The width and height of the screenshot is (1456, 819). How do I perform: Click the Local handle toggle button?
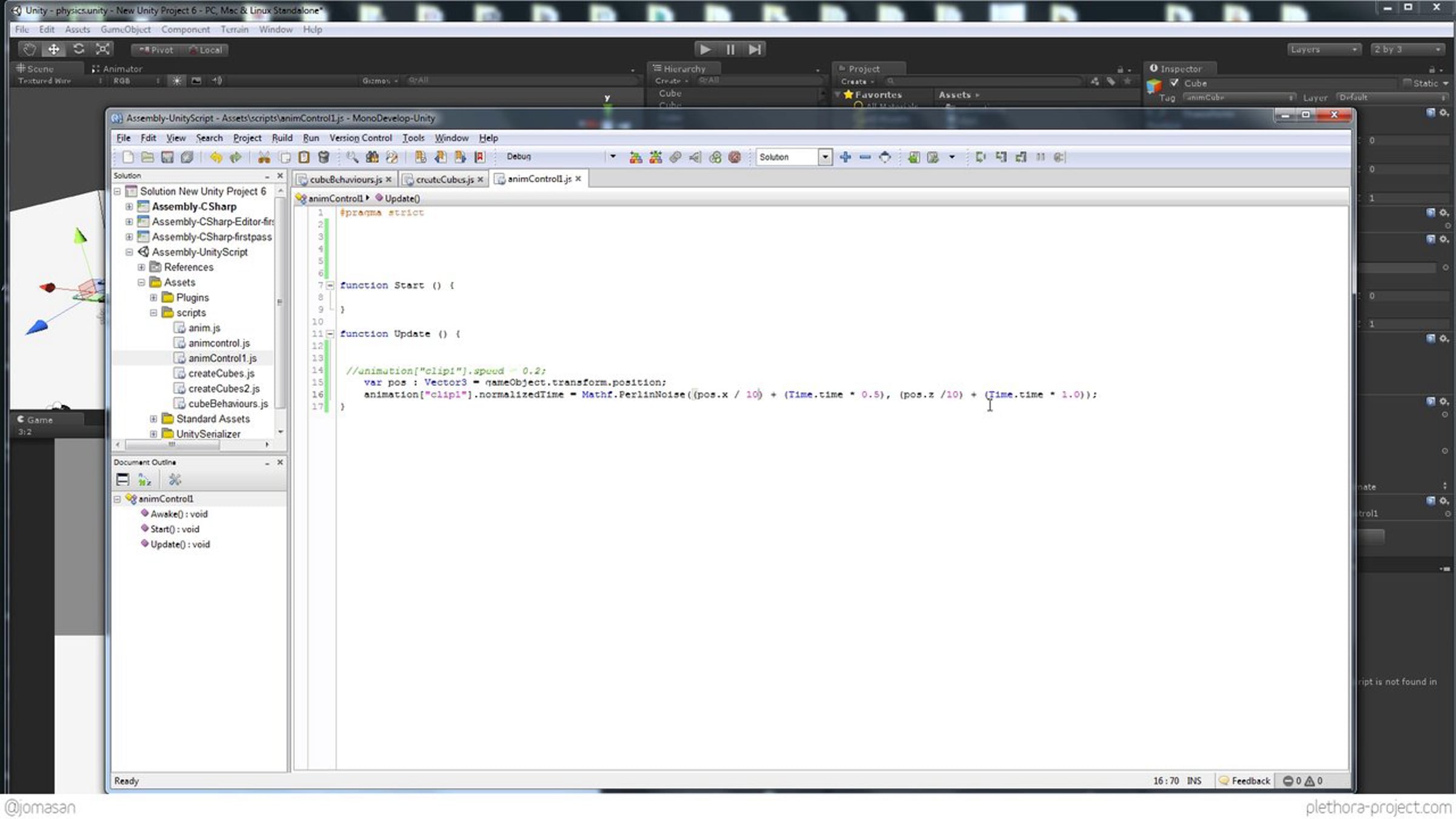point(206,50)
